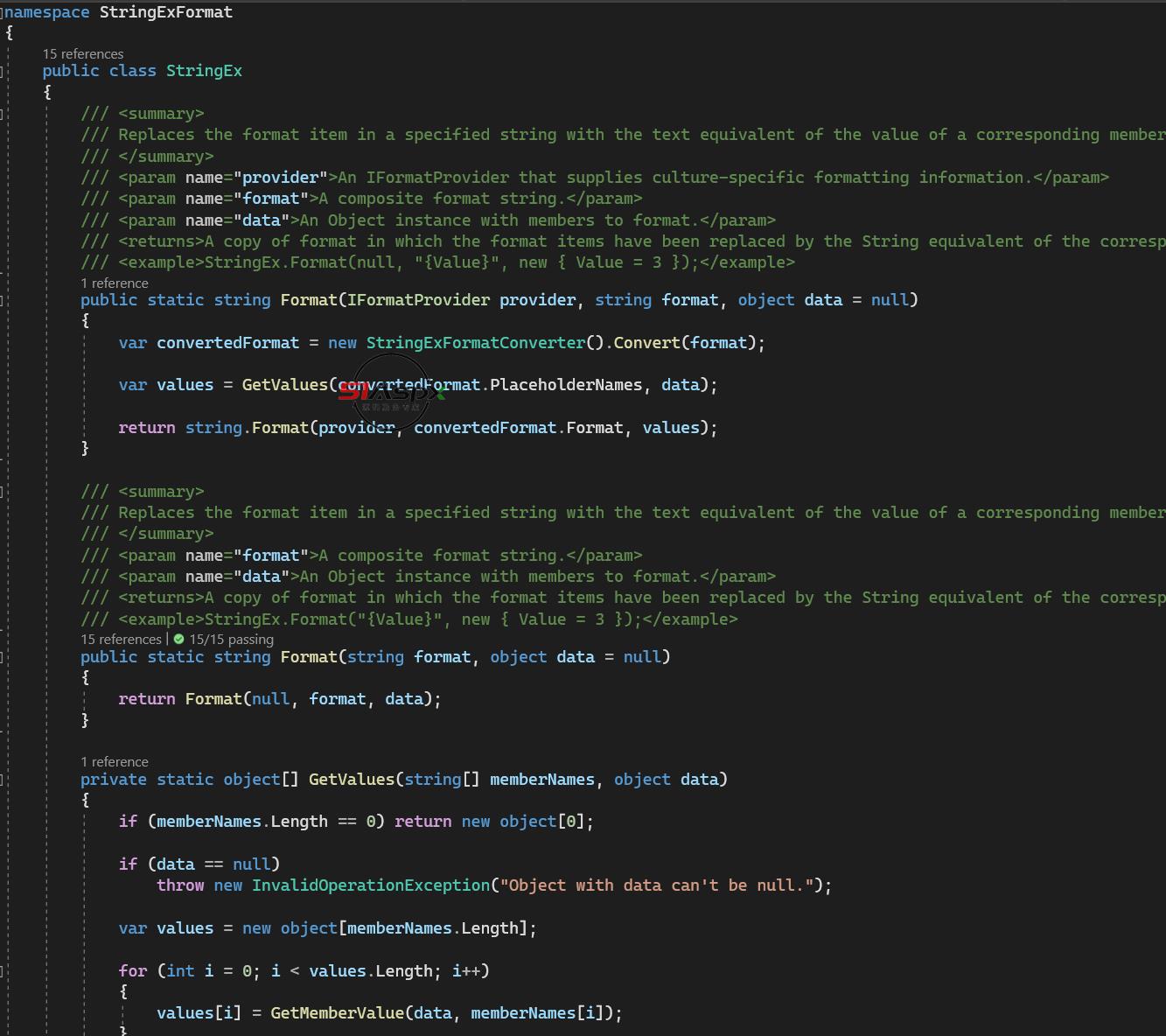1166x1036 pixels.
Task: Click the IFormatProvider parameter type
Action: [418, 300]
